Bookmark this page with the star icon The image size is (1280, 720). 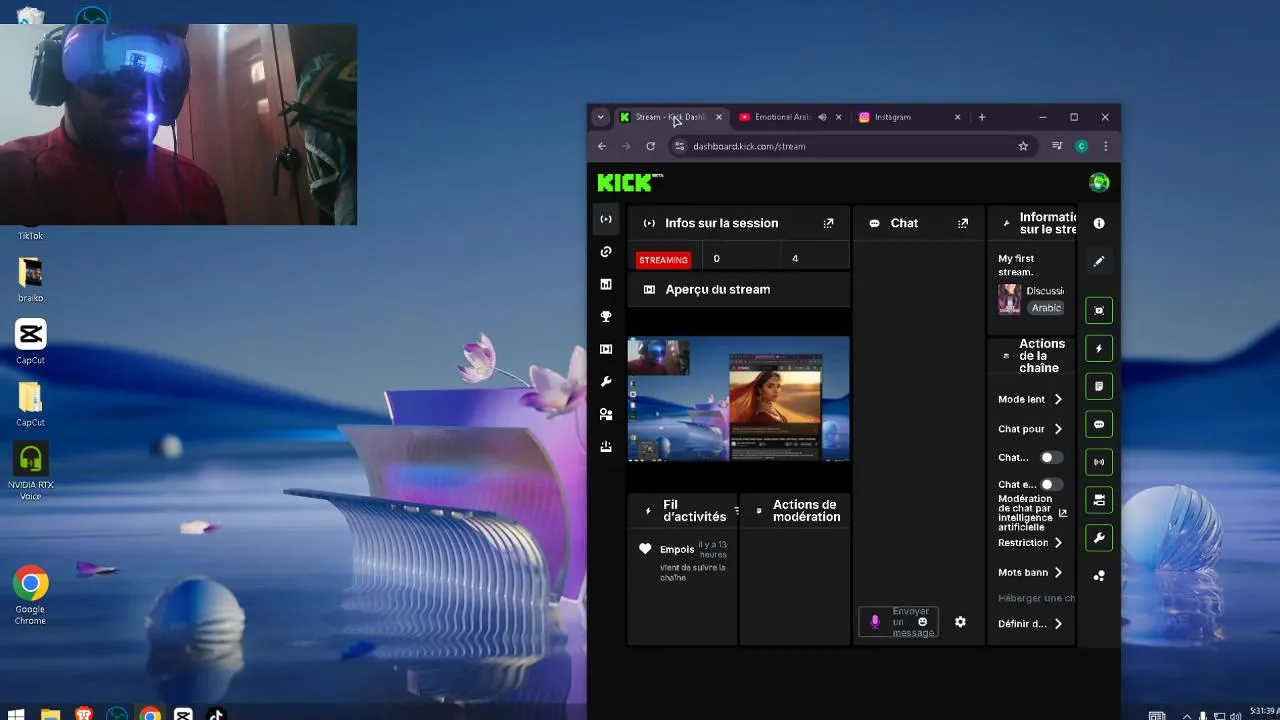click(x=1023, y=146)
